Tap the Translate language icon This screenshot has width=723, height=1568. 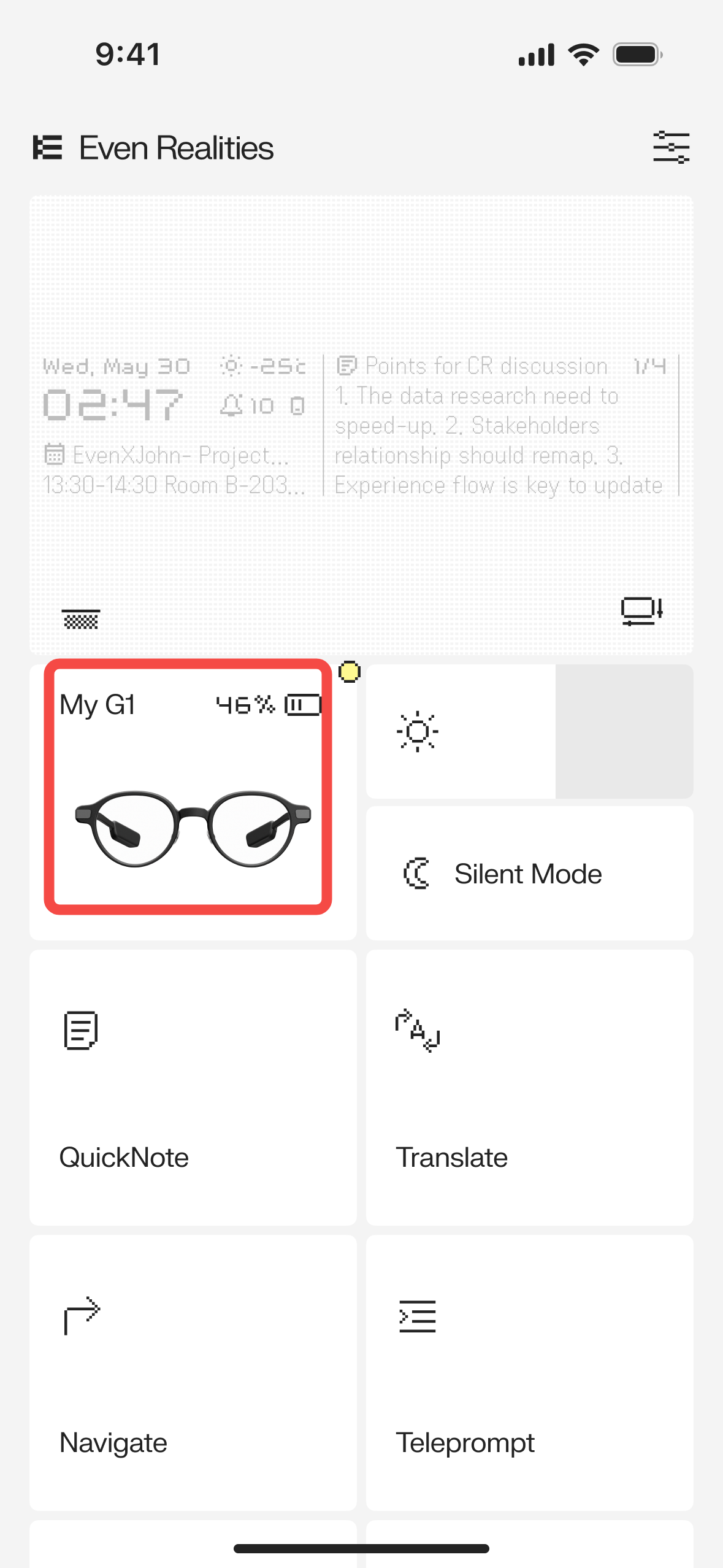(x=418, y=1031)
